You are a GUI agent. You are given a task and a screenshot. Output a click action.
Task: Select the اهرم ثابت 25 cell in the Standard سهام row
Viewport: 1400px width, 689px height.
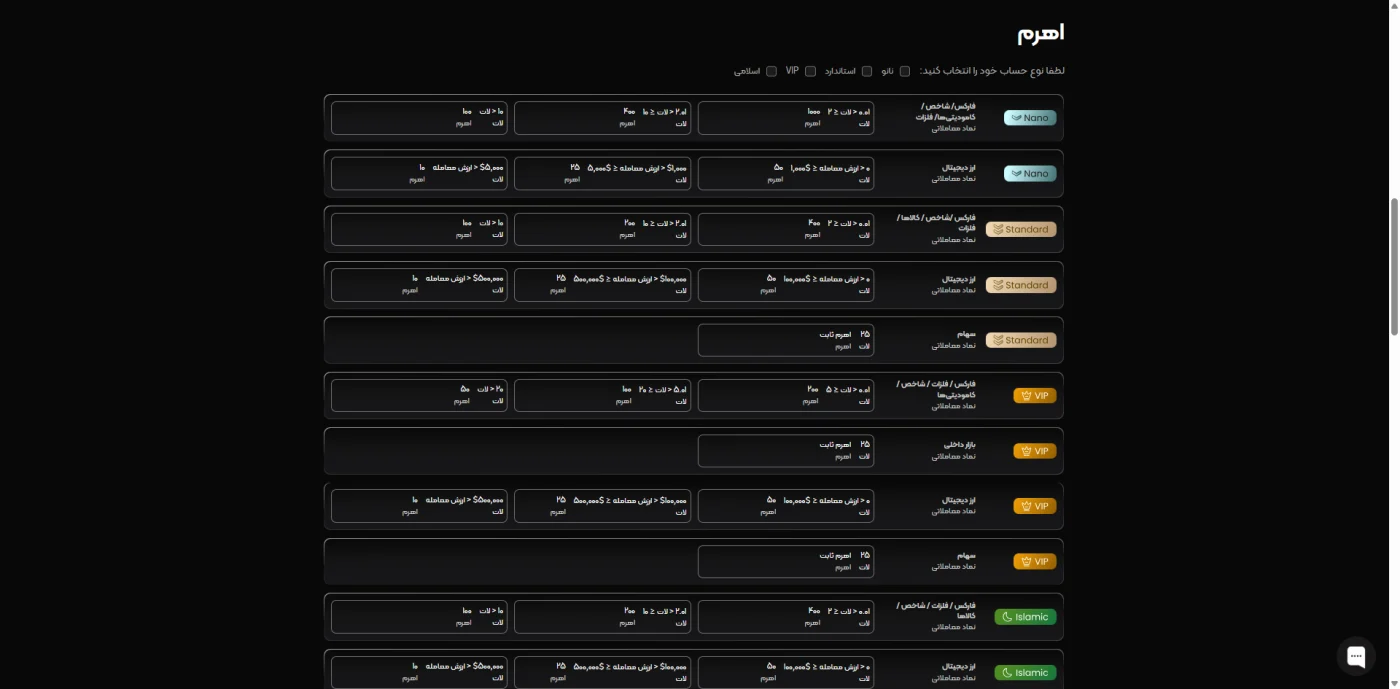click(786, 340)
